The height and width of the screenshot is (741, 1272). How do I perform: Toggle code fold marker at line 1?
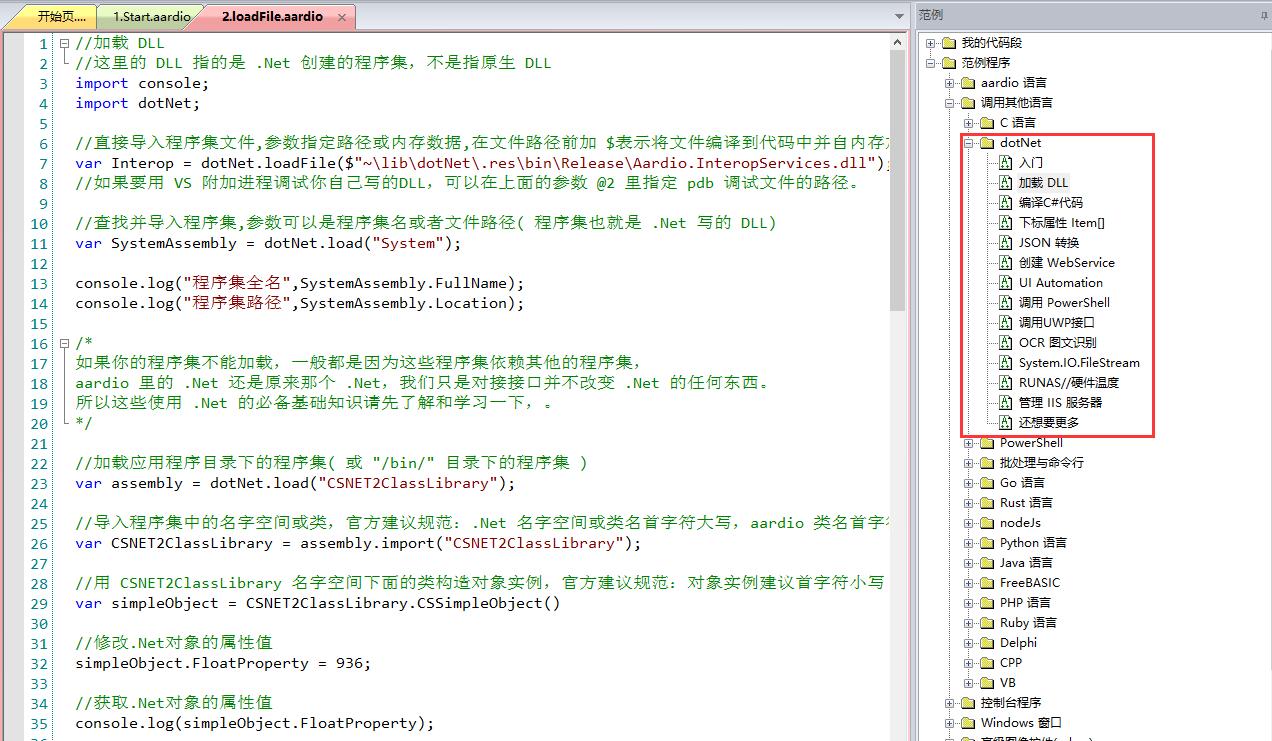(64, 43)
